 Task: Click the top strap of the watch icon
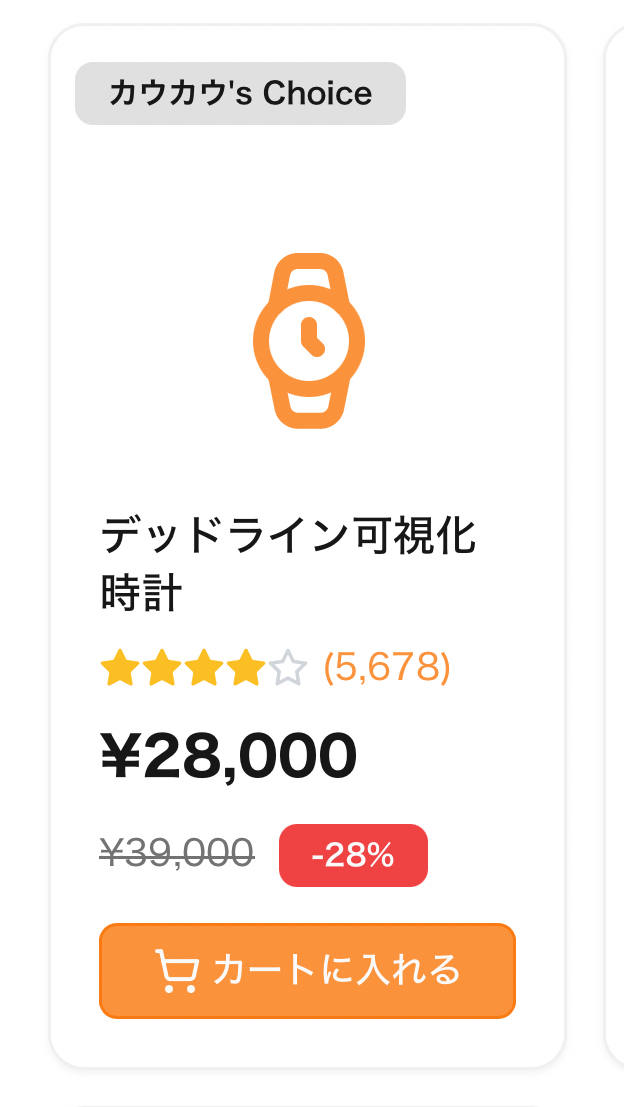click(308, 270)
